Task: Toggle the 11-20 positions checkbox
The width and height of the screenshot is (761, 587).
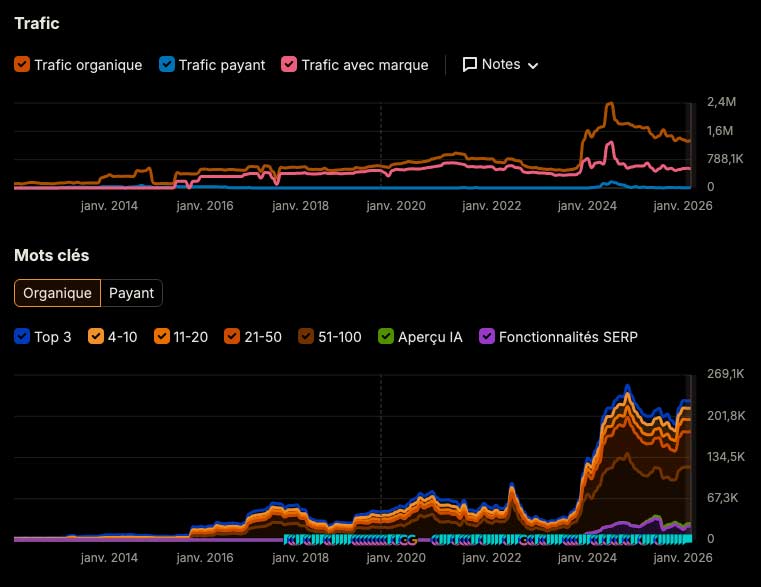Action: 162,336
